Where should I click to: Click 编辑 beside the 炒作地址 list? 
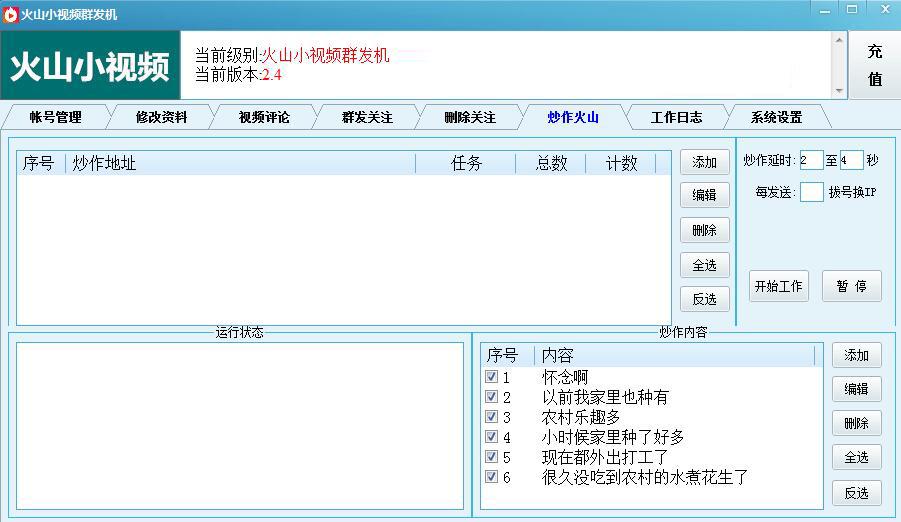704,195
